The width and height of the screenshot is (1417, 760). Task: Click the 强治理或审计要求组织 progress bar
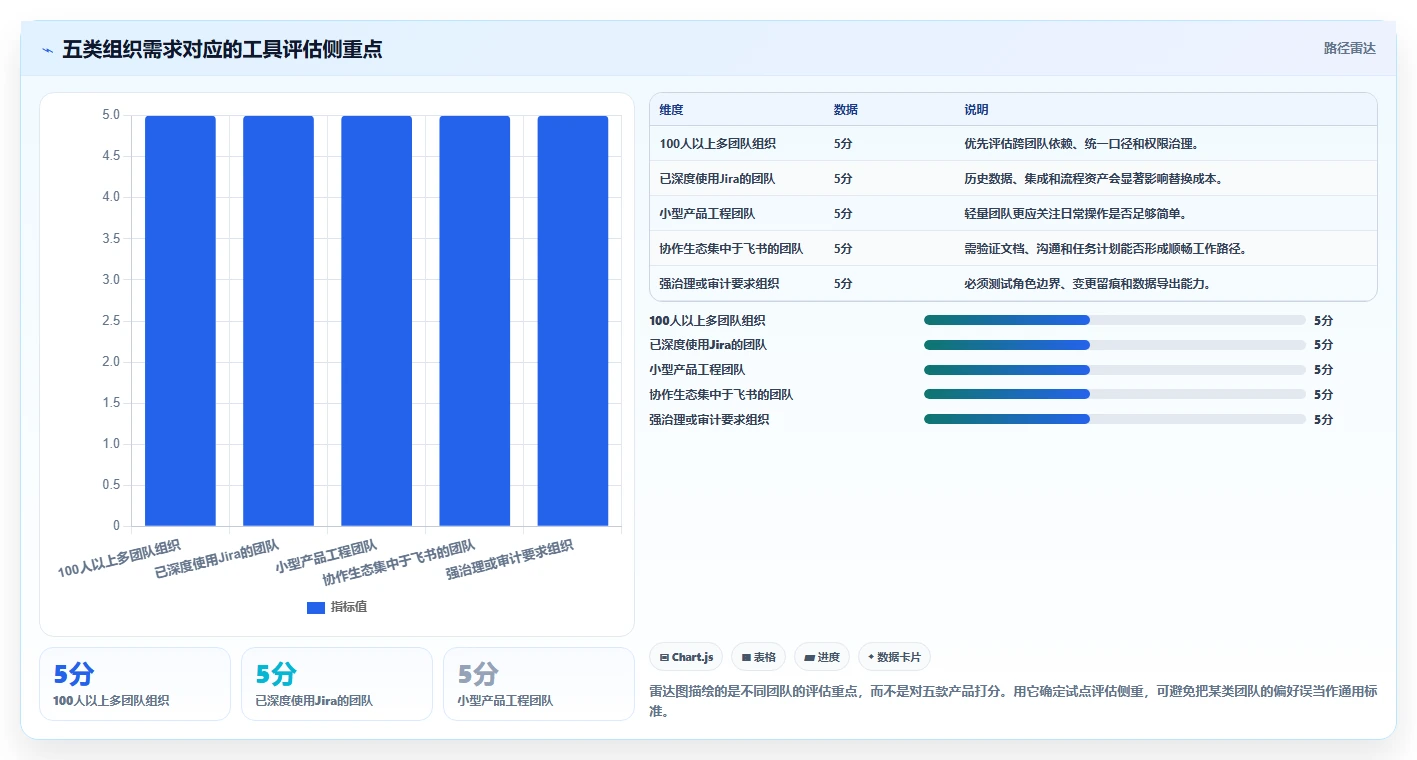[1115, 419]
